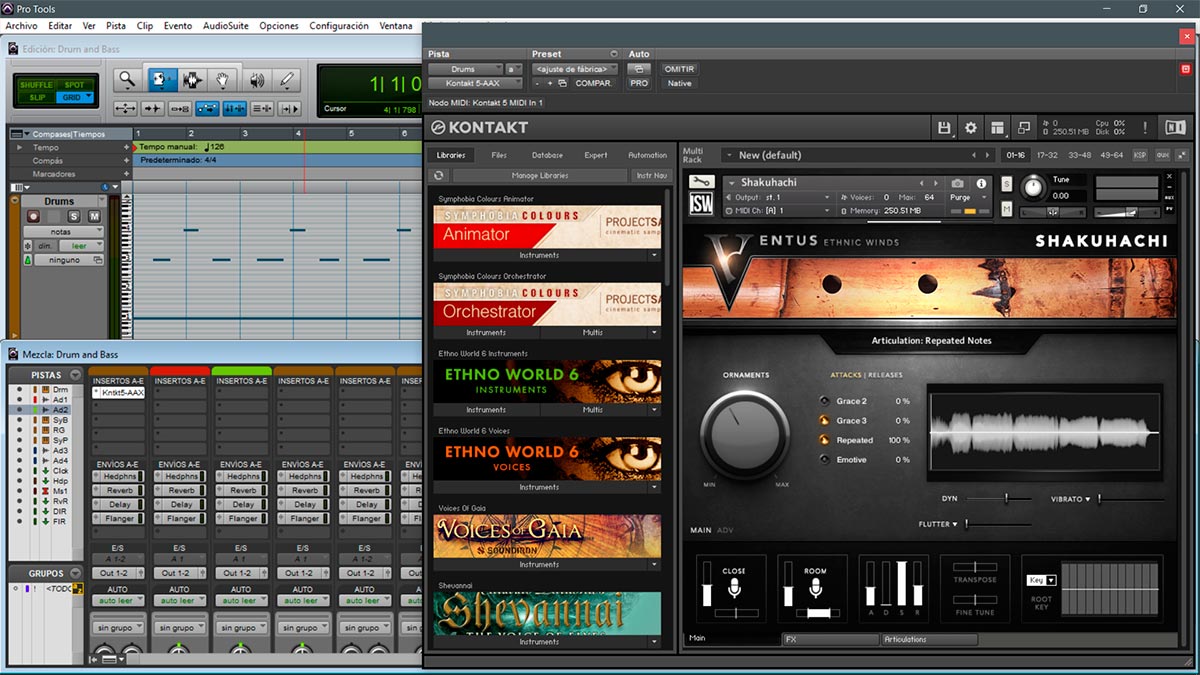This screenshot has height=675, width=1200.
Task: Click the Kontakt panic exclamation icon
Action: [1144, 127]
